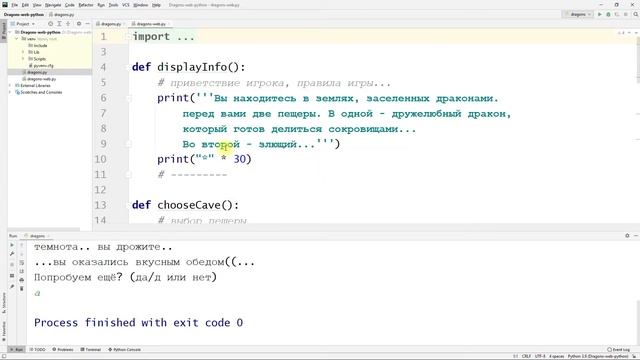Expand External Libraries node
This screenshot has width=640, height=360.
coord(11,86)
